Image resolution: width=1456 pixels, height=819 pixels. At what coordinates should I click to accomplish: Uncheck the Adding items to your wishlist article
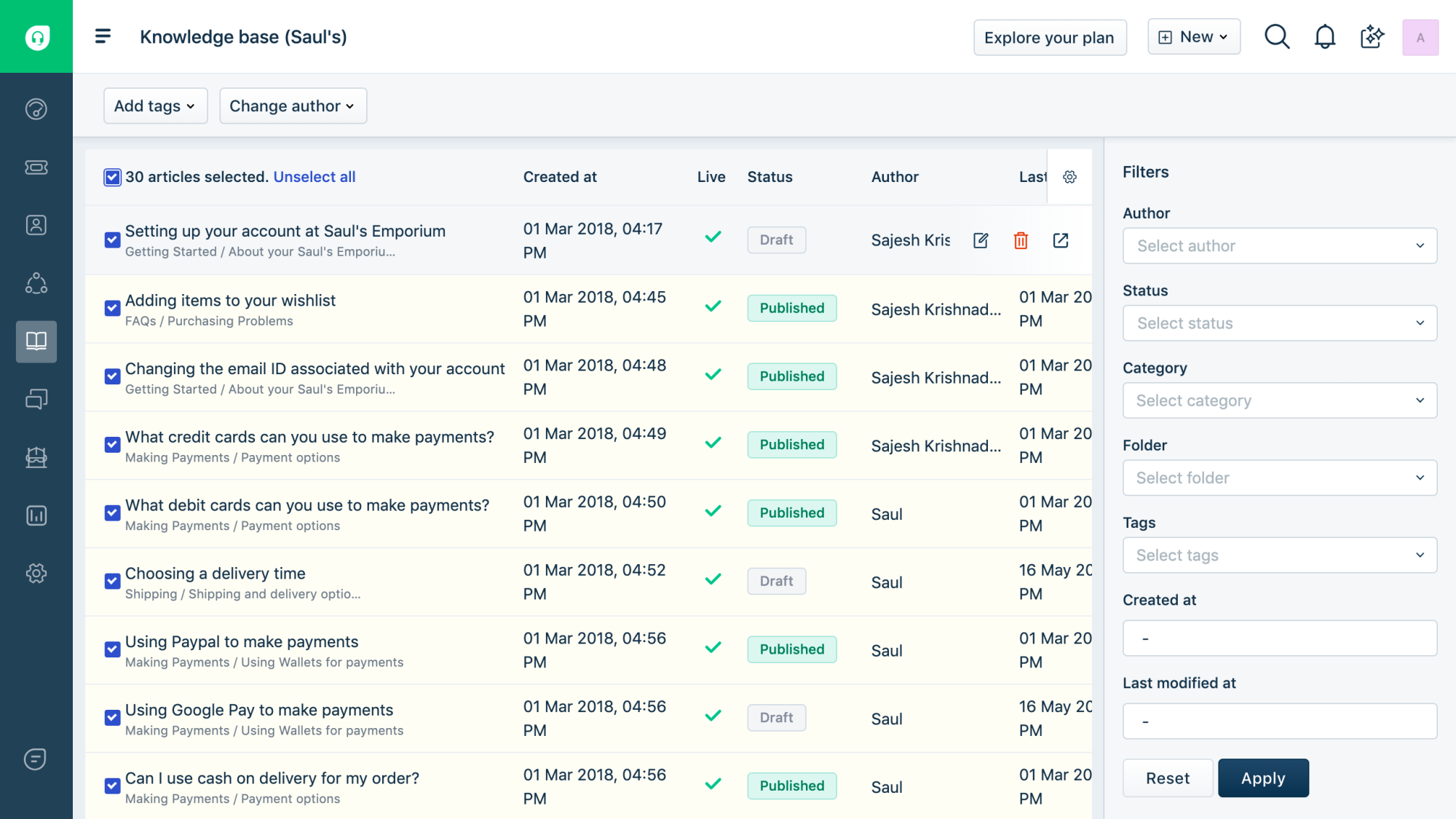pyautogui.click(x=112, y=308)
